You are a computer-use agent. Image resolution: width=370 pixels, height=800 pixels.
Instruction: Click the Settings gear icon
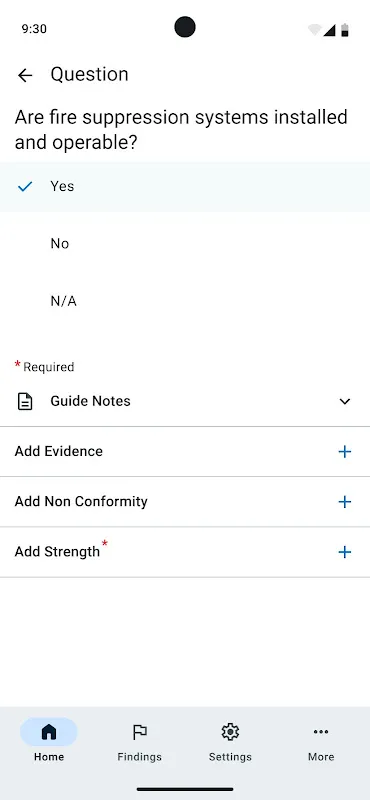click(x=230, y=732)
